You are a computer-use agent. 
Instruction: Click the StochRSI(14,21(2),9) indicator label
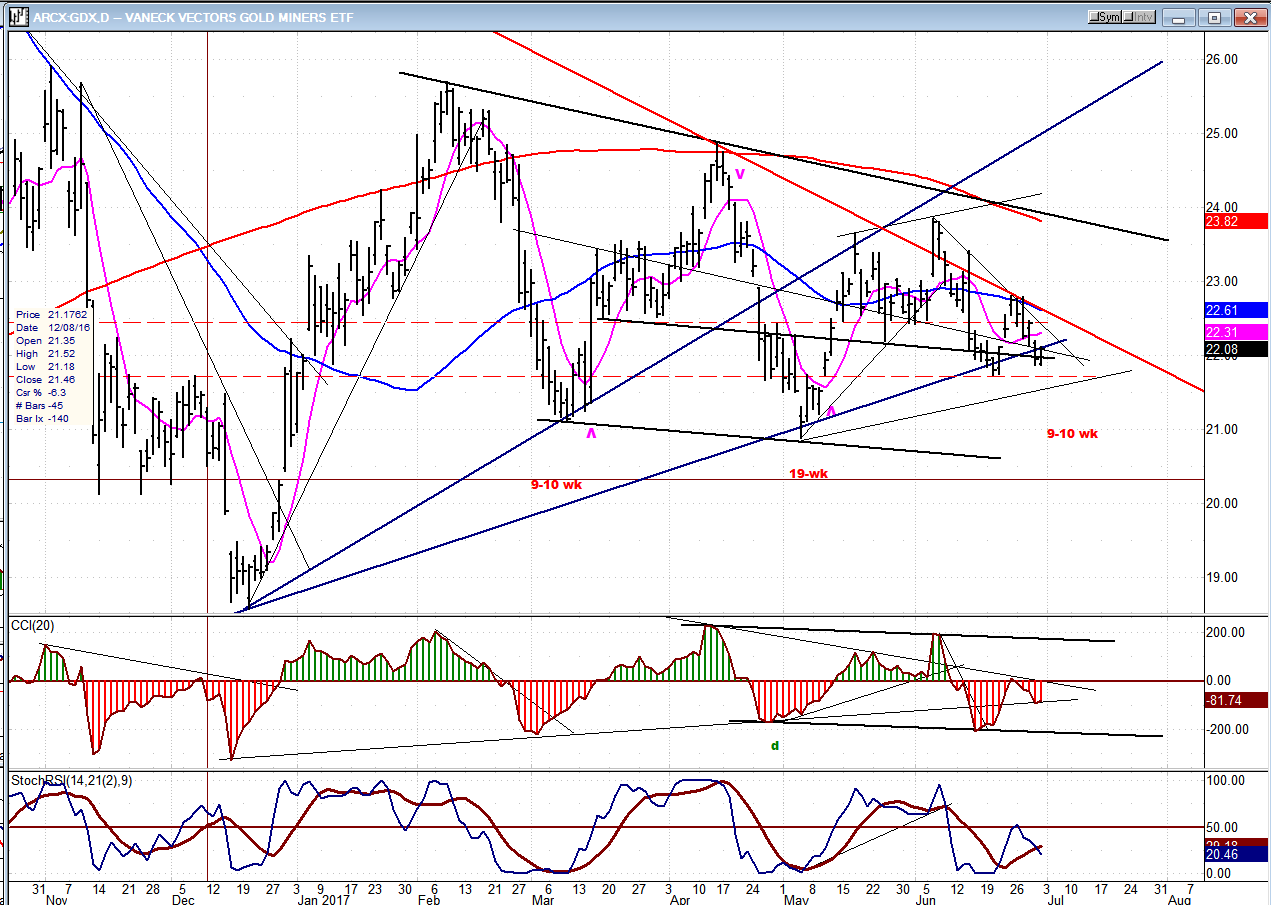click(x=68, y=779)
